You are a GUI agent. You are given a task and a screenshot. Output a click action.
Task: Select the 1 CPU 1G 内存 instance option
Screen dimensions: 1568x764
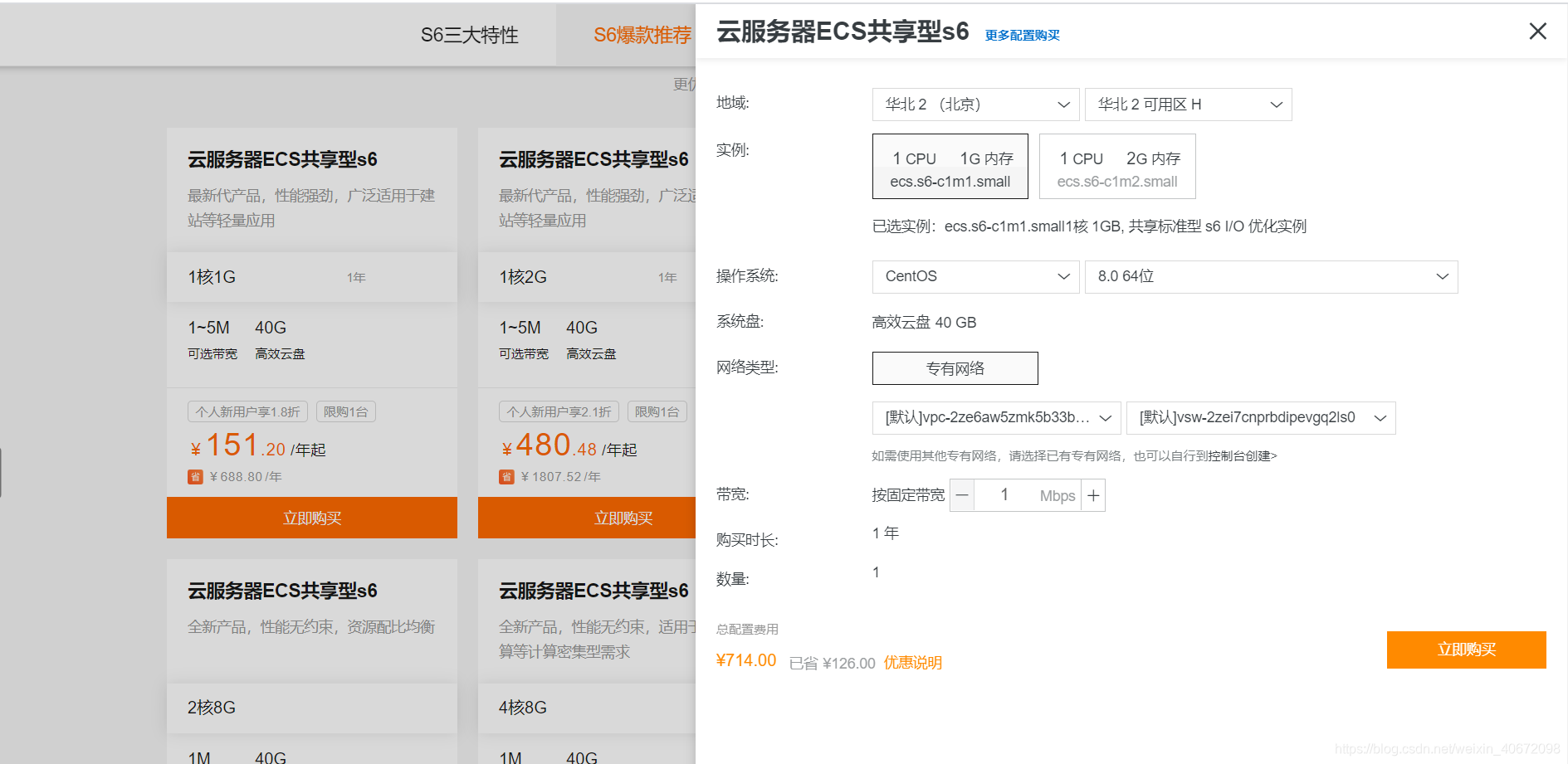click(x=950, y=167)
